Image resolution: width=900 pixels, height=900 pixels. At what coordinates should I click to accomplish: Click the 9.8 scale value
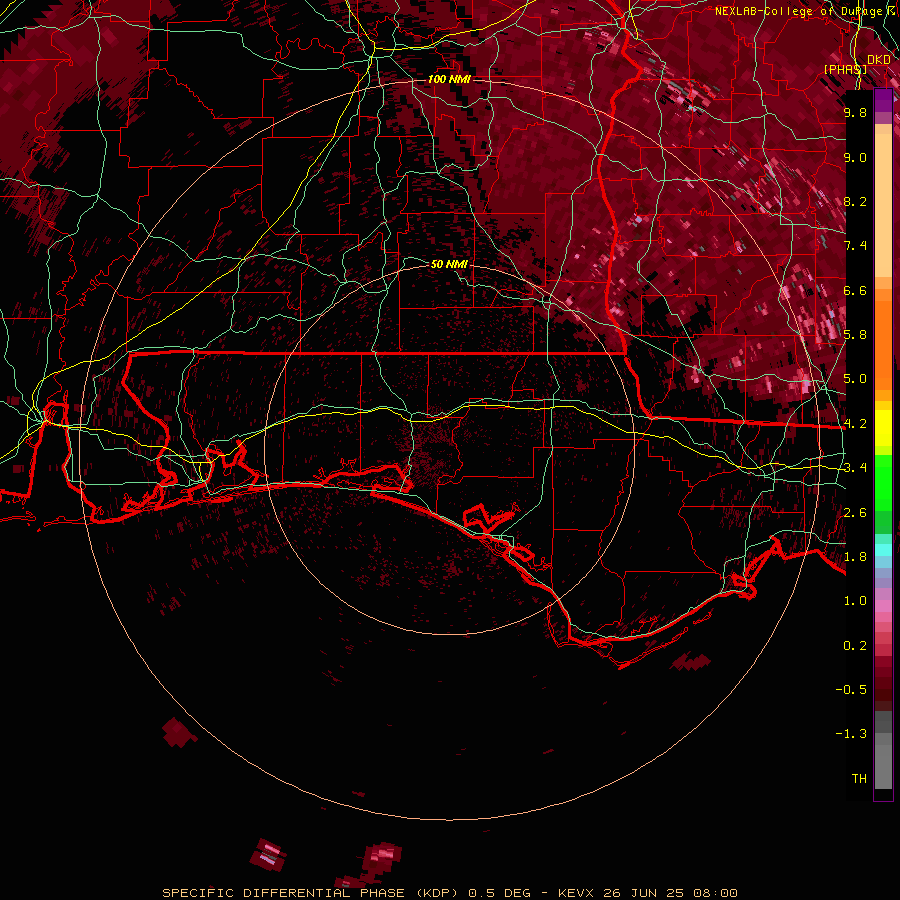[x=855, y=112]
